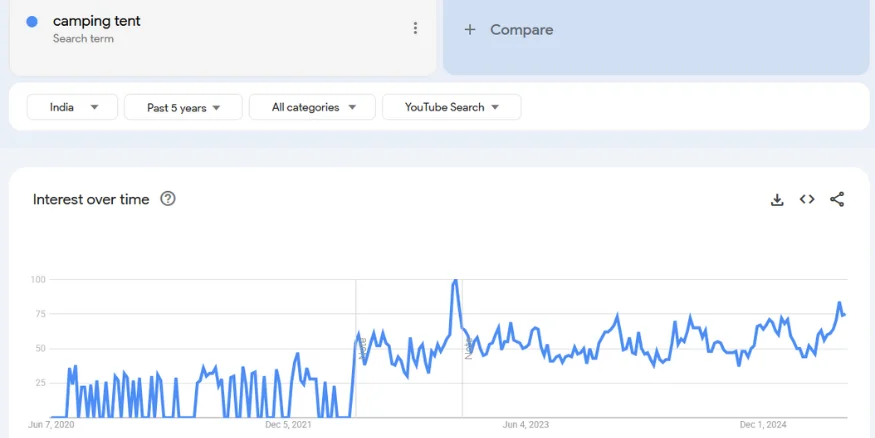Click the plus icon beside Compare
Image resolution: width=875 pixels, height=438 pixels.
[x=470, y=30]
